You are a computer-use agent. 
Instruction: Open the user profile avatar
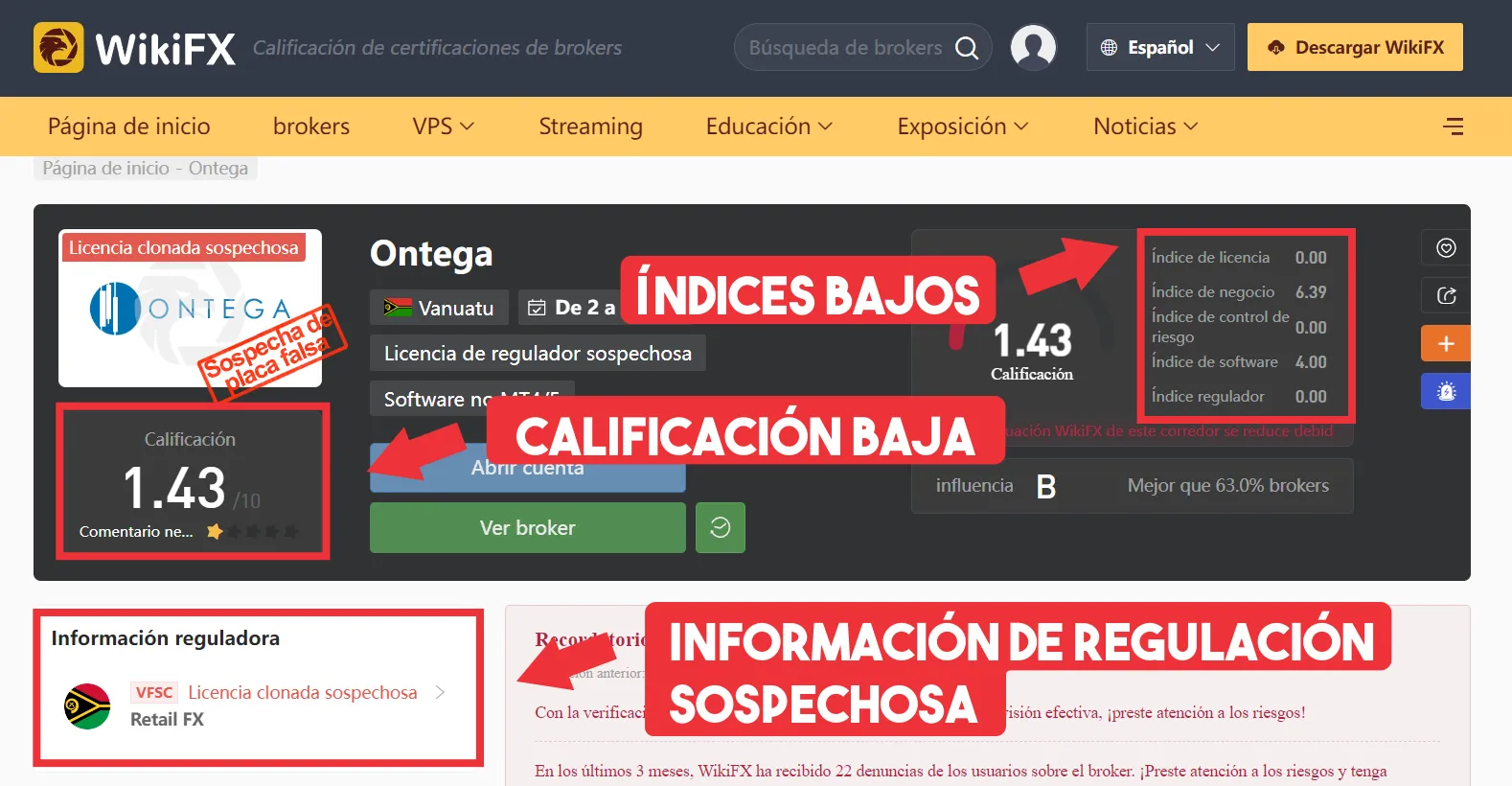pos(1033,47)
